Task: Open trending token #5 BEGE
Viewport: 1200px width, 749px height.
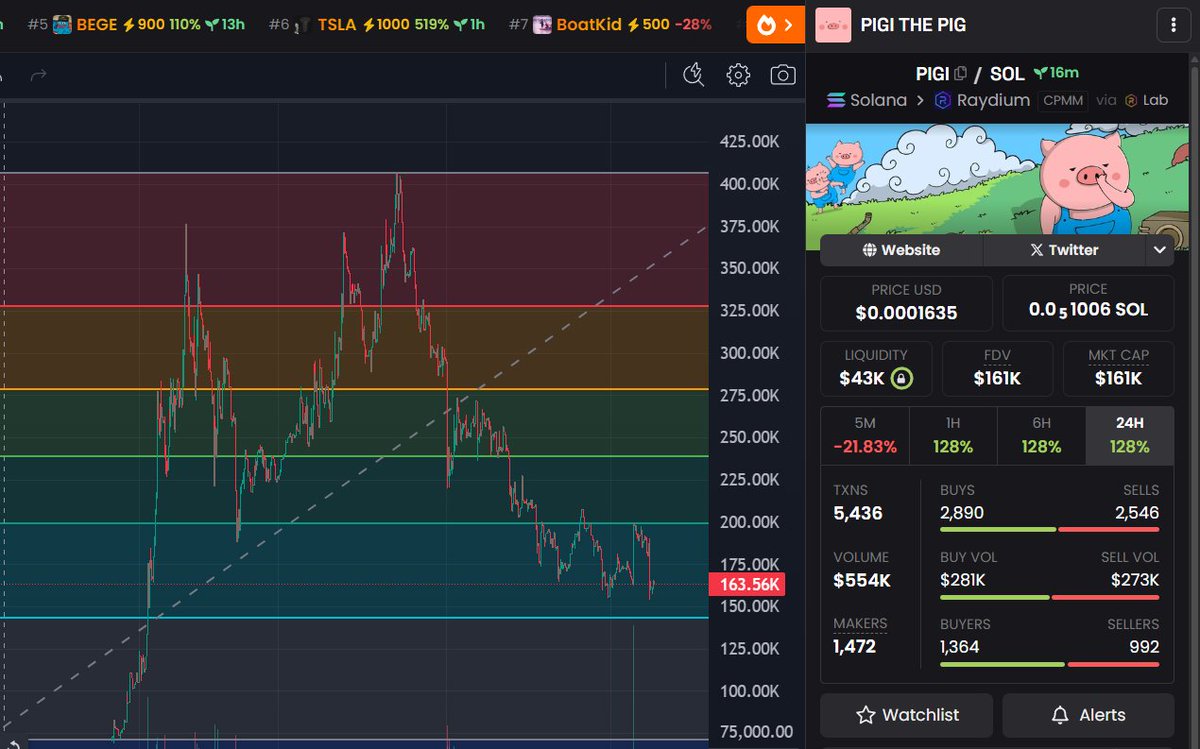Action: 136,24
